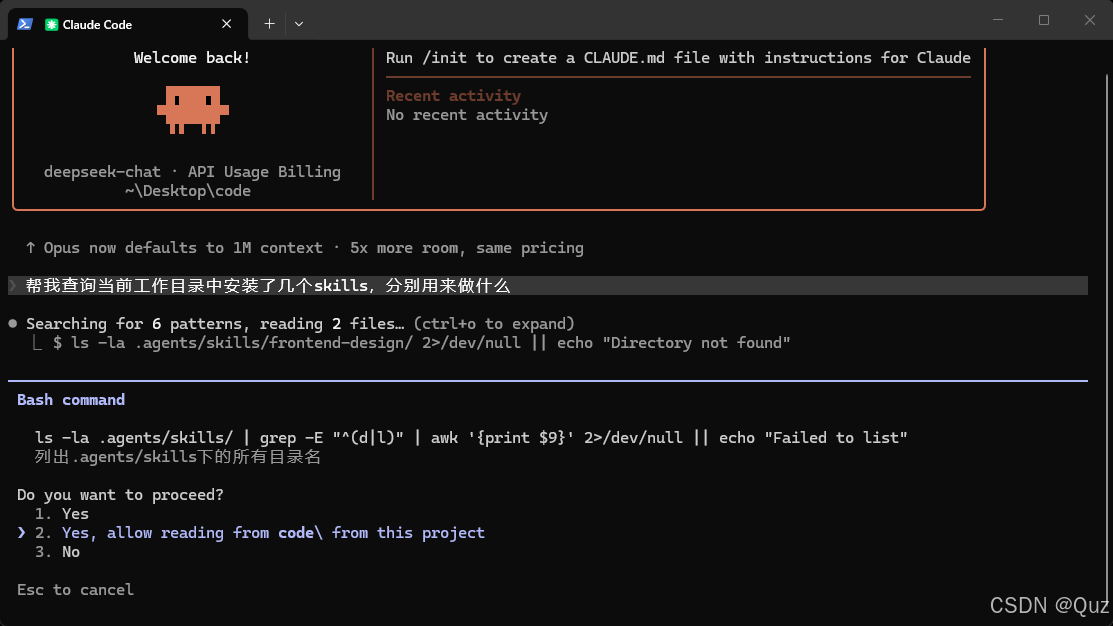This screenshot has width=1113, height=626.
Task: Minimize the terminal window
Action: 998,21
